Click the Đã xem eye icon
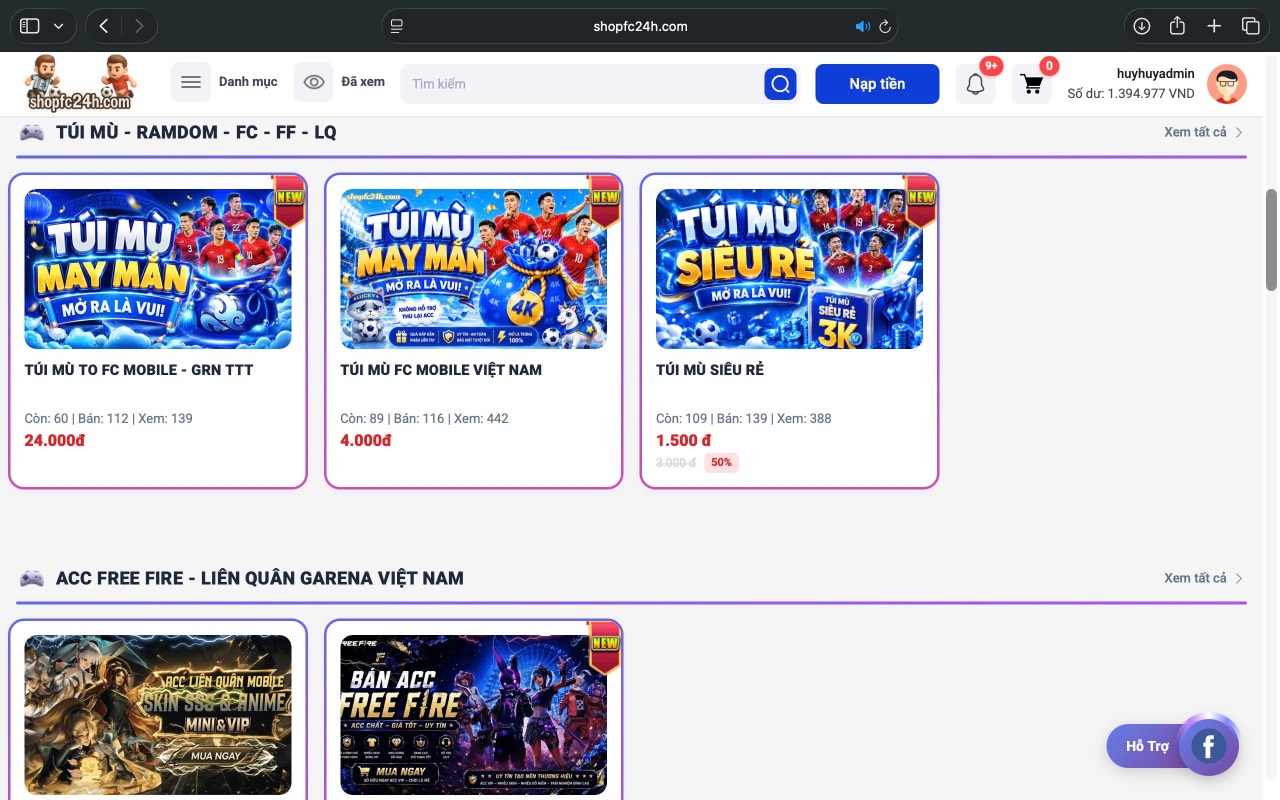 pyautogui.click(x=314, y=82)
